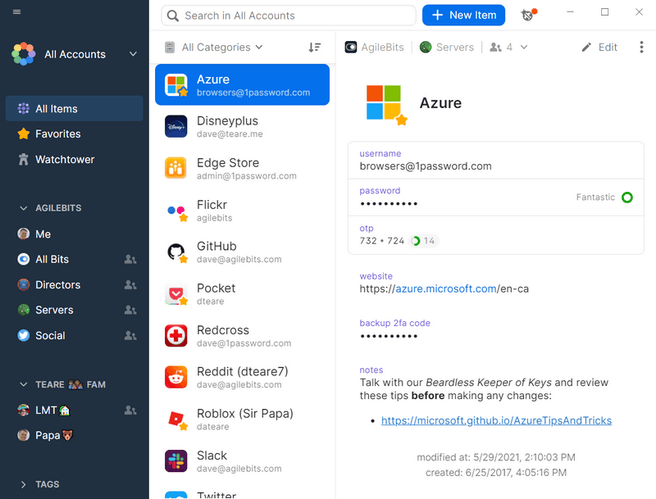The height and width of the screenshot is (499, 656).
Task: Copy the otp code 732 724
Action: coord(382,241)
